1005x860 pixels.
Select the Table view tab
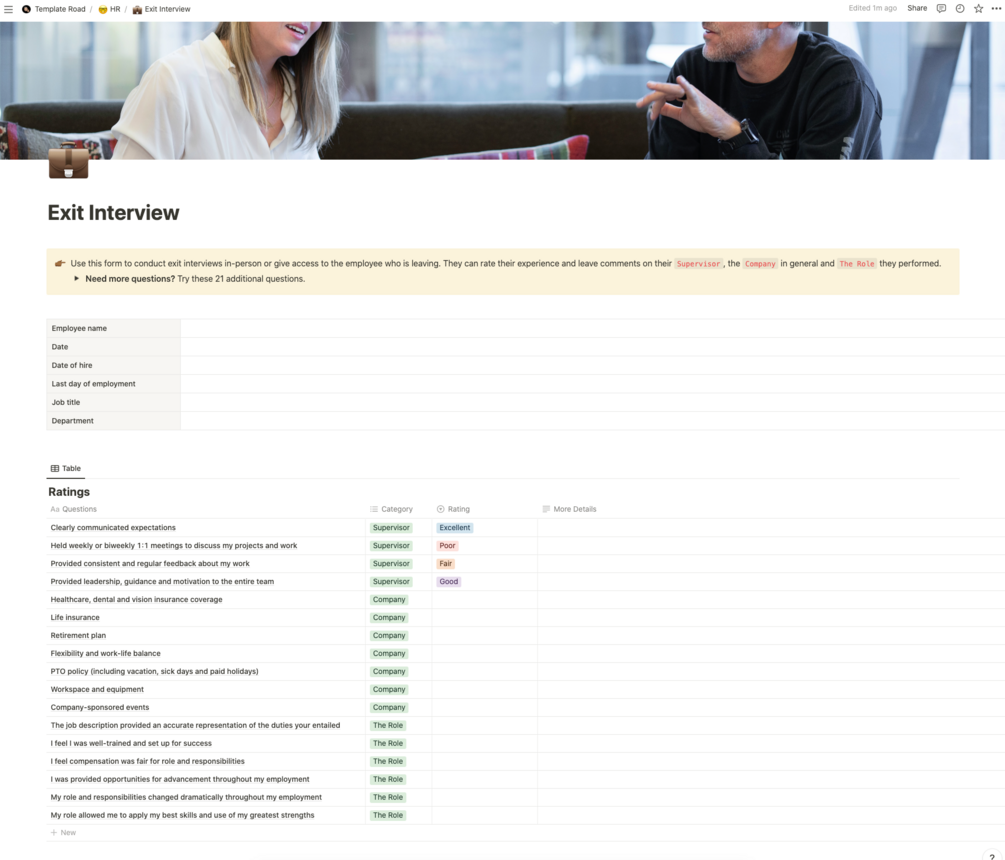coord(65,468)
